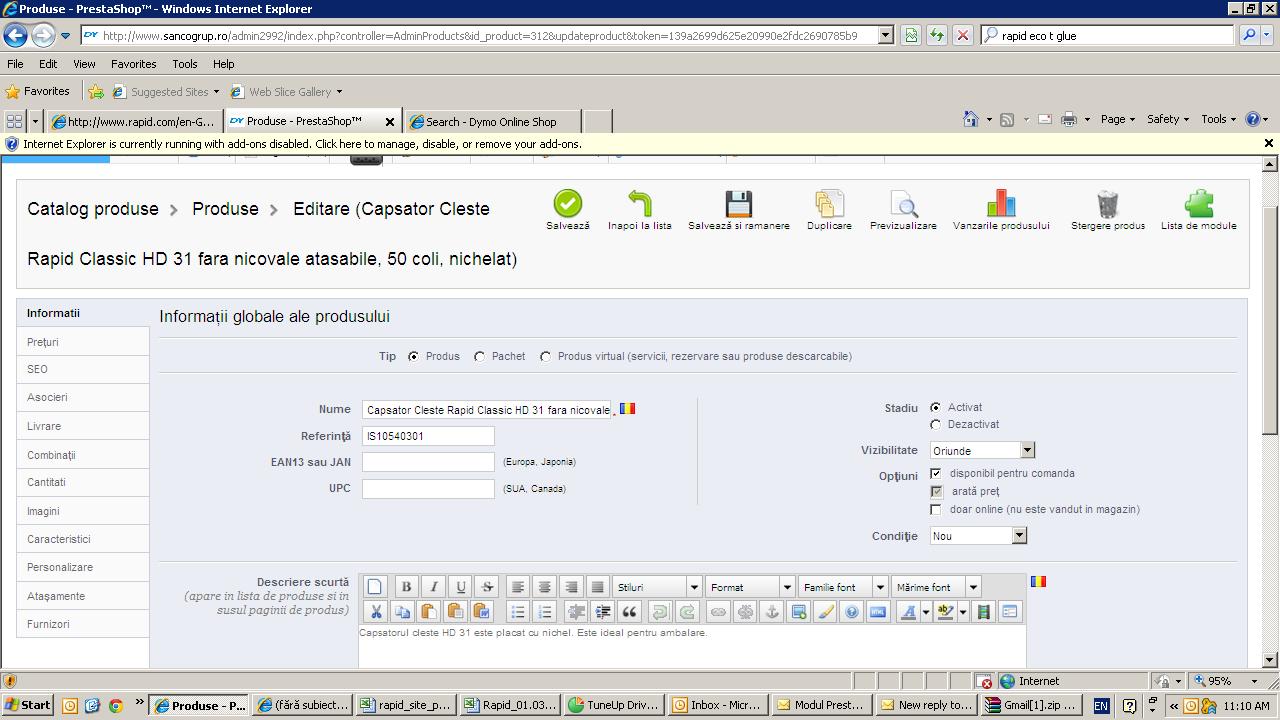
Task: Open the File menu
Action: tap(15, 64)
